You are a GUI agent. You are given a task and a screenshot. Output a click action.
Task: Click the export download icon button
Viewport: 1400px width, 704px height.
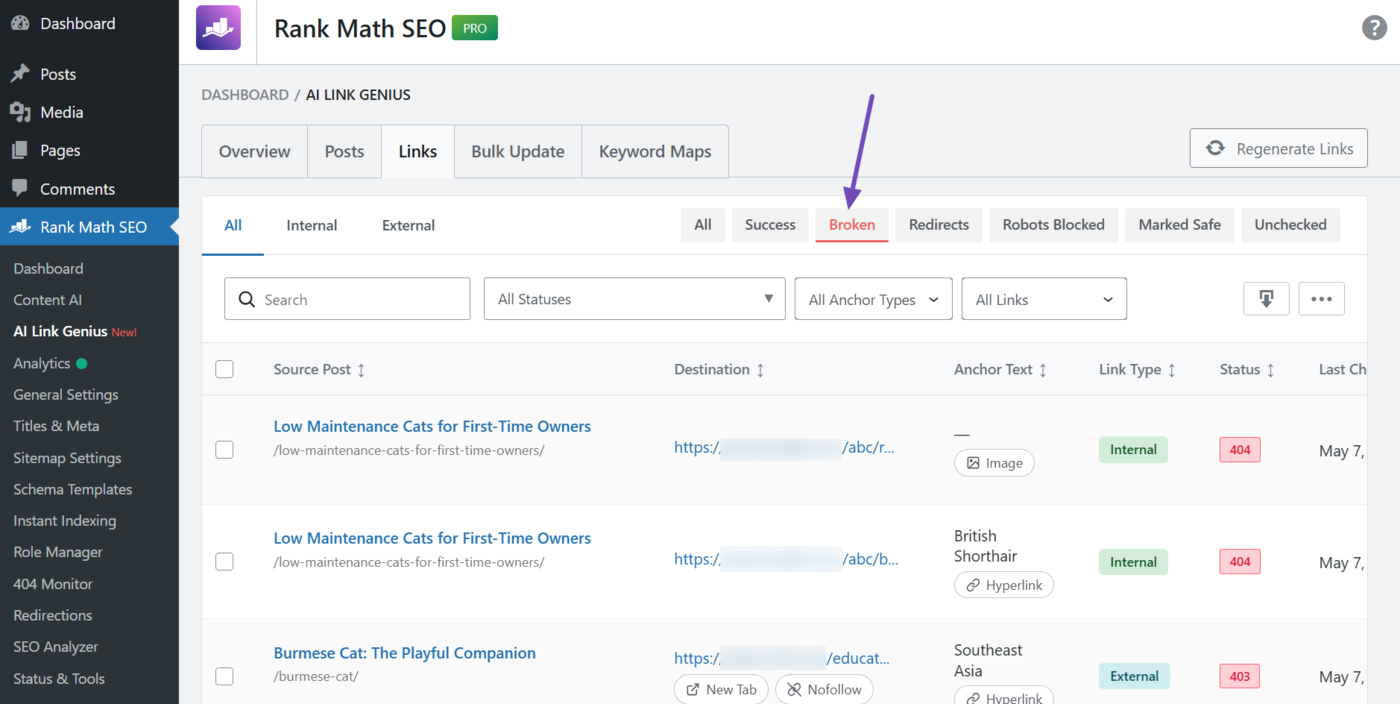coord(1266,299)
